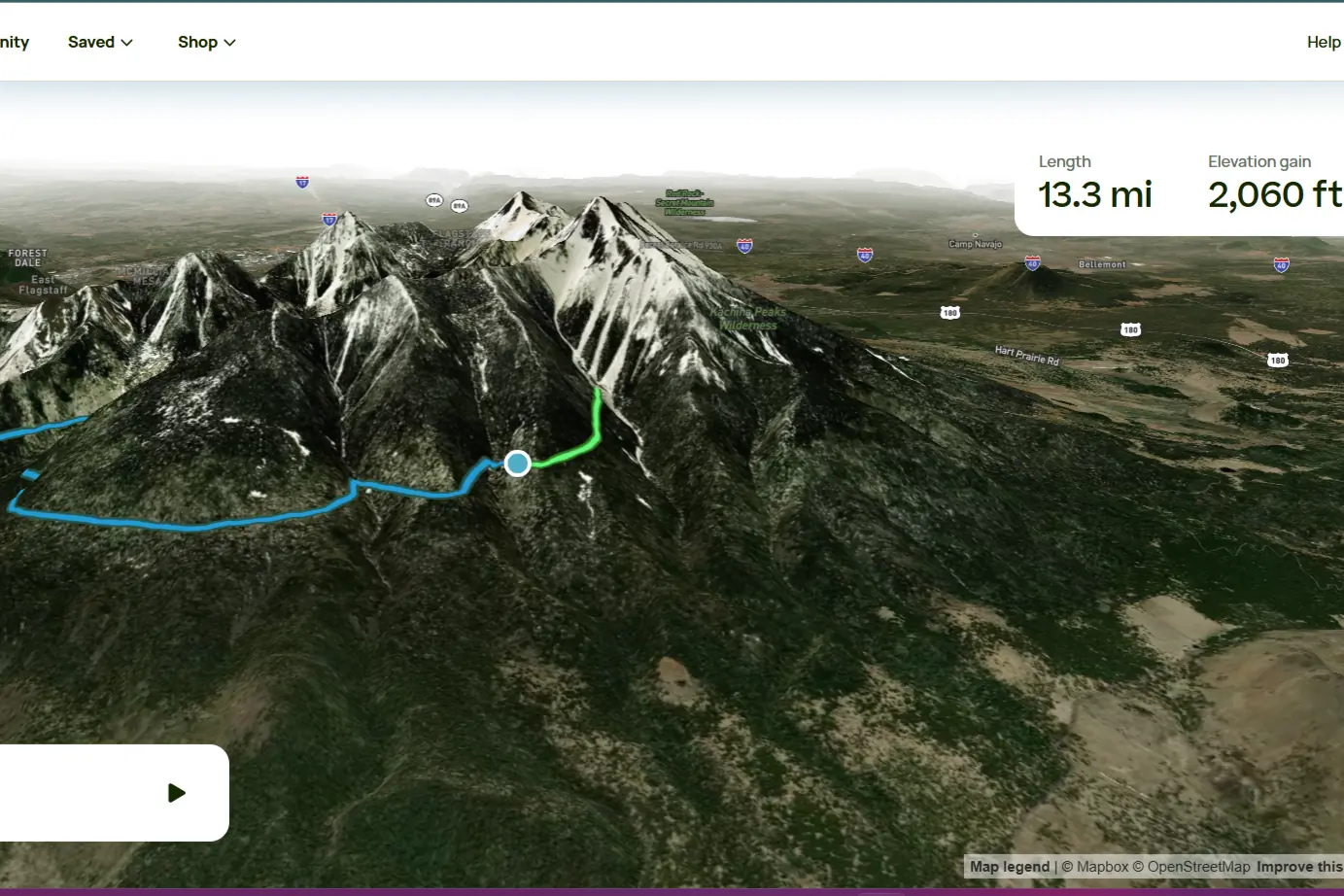The width and height of the screenshot is (1344, 896).
Task: Click the Help menu item
Action: [1324, 42]
